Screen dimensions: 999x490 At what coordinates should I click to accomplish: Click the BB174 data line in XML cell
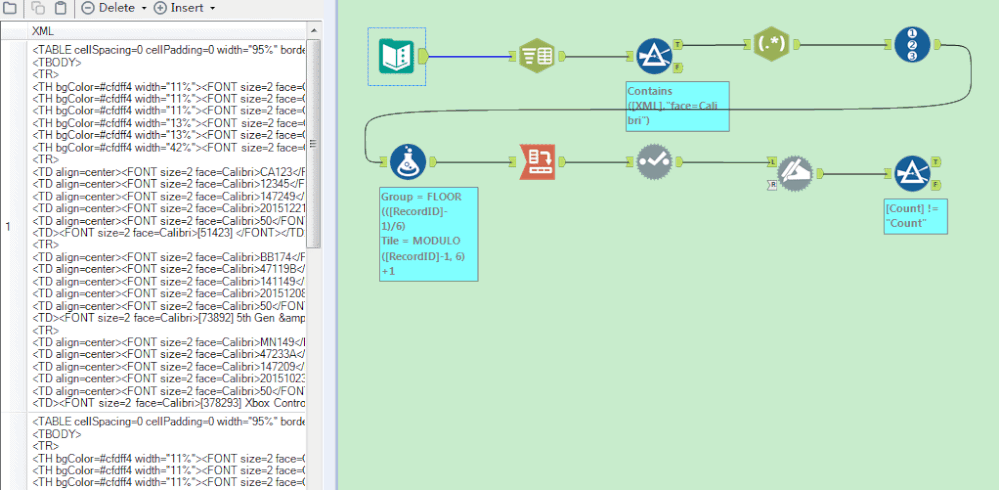point(169,257)
